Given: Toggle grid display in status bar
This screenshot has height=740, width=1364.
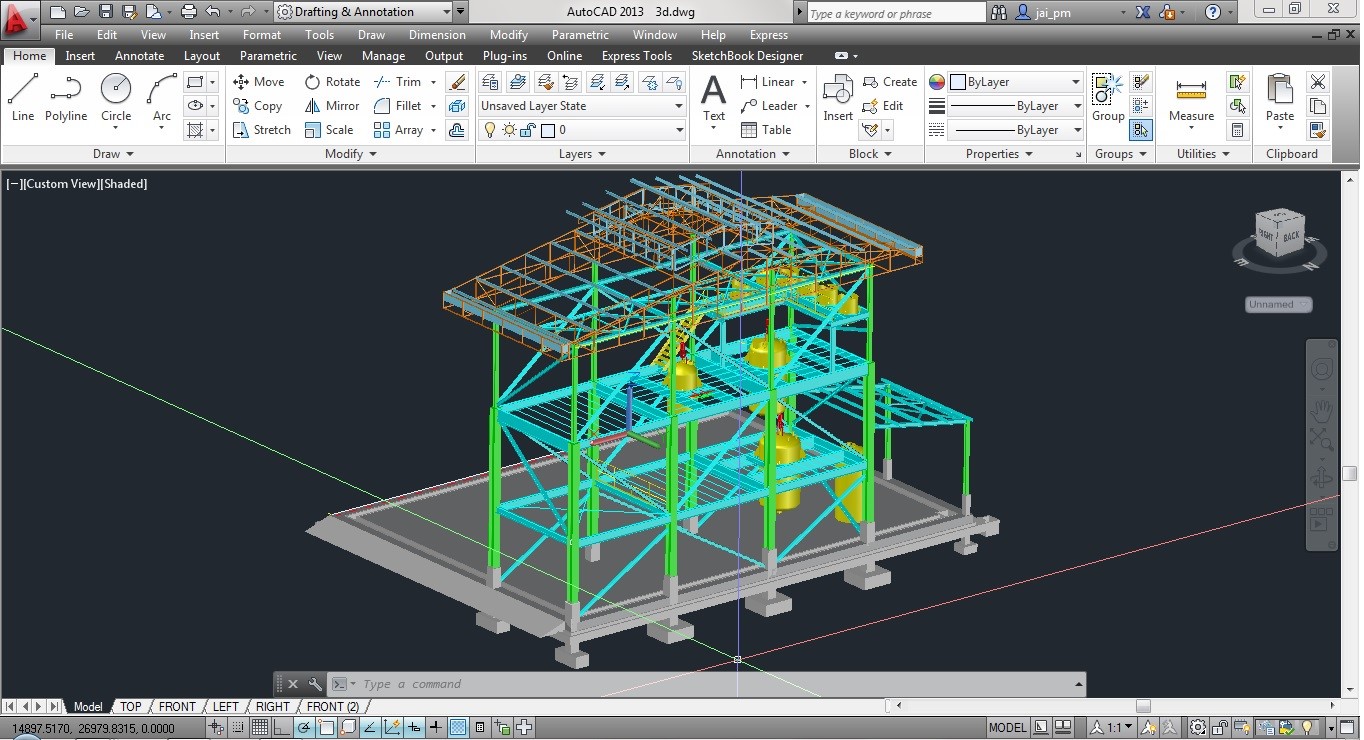Looking at the screenshot, I should [260, 728].
